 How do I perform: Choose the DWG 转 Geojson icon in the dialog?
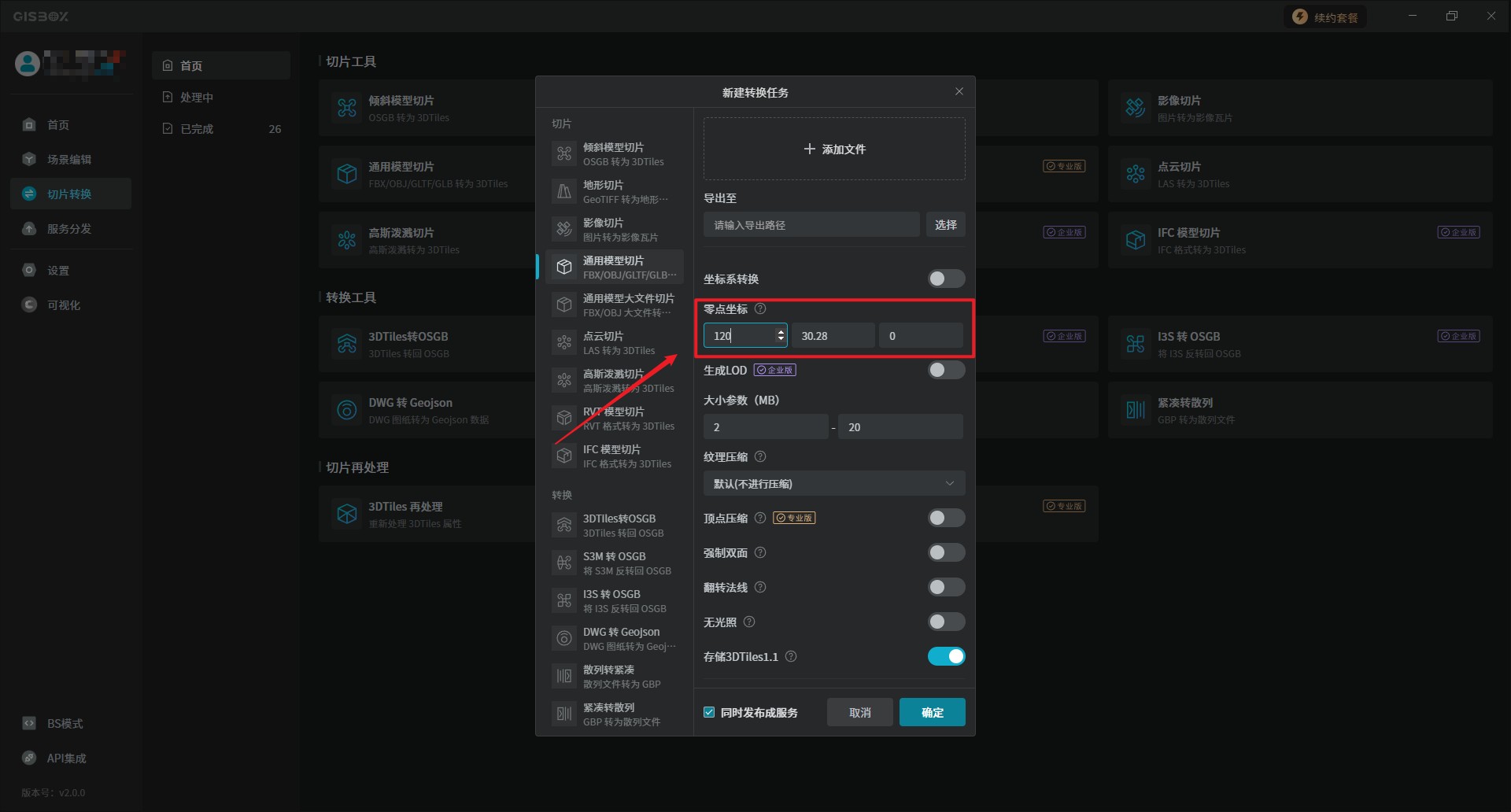564,638
